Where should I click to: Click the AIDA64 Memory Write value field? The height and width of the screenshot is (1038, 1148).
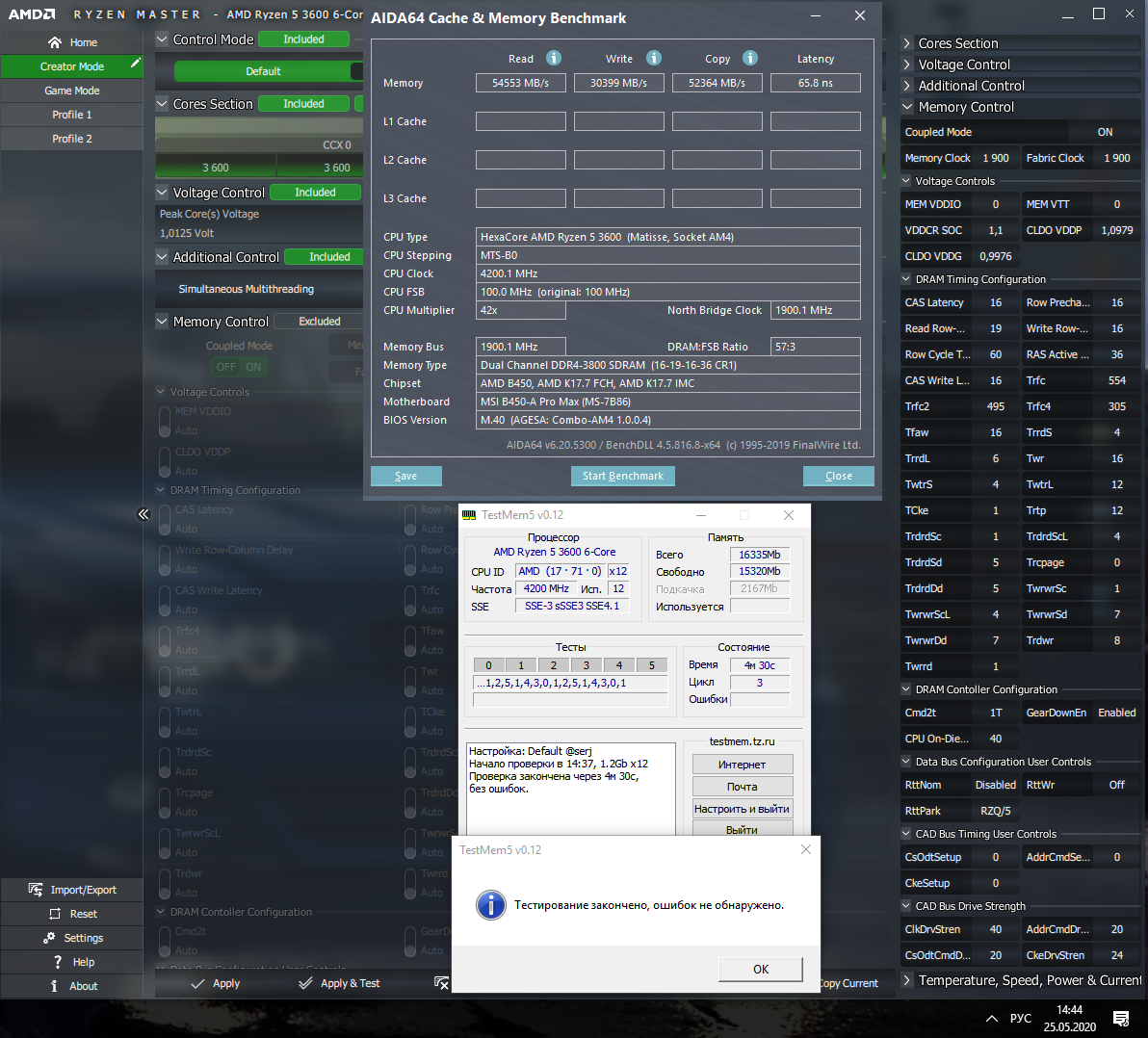(x=618, y=83)
